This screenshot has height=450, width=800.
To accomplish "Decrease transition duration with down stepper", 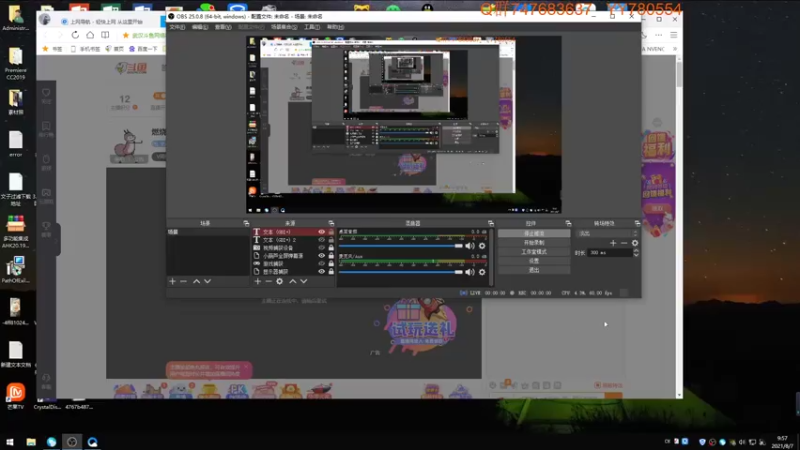I will (636, 255).
